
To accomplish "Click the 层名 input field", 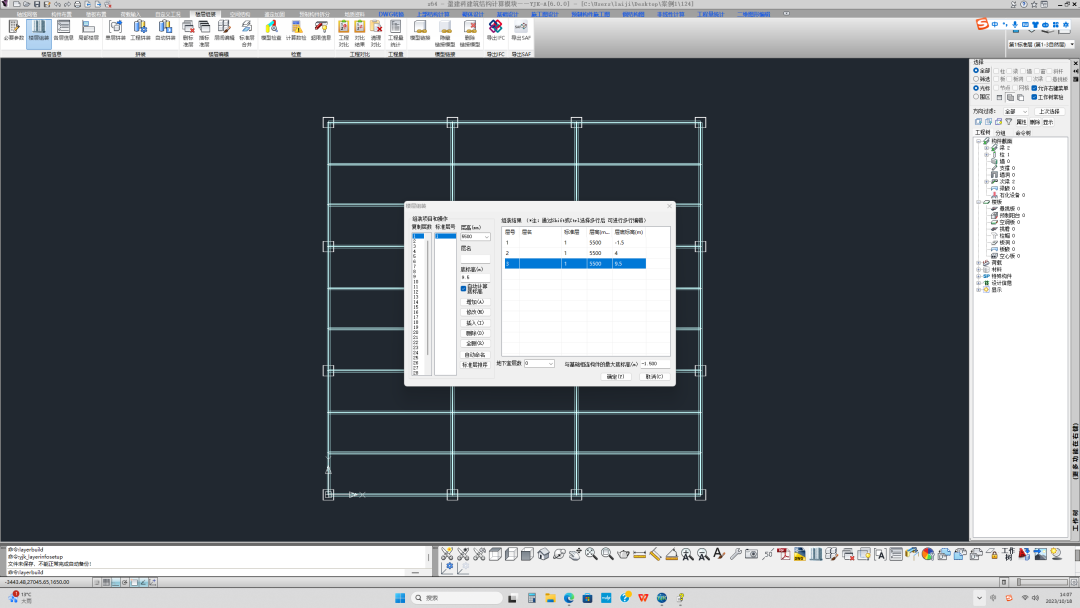I will [x=475, y=258].
